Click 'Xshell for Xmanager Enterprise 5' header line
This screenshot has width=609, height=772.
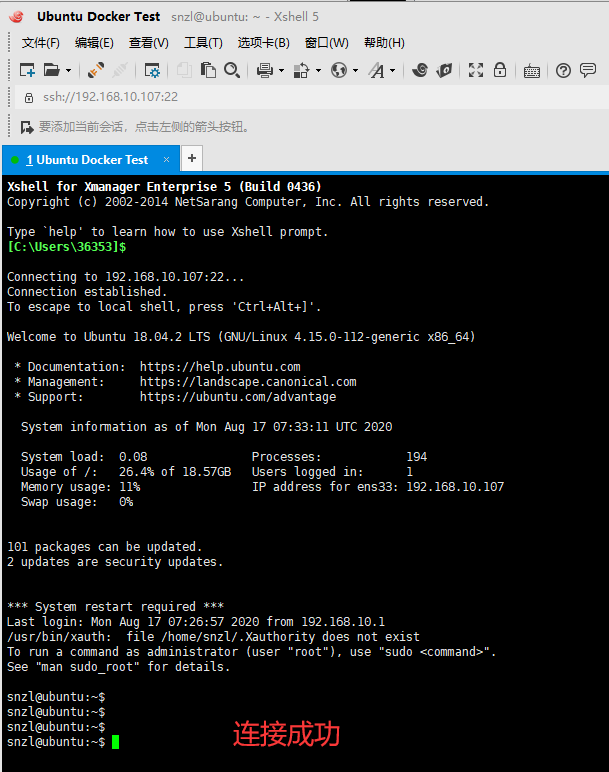164,187
